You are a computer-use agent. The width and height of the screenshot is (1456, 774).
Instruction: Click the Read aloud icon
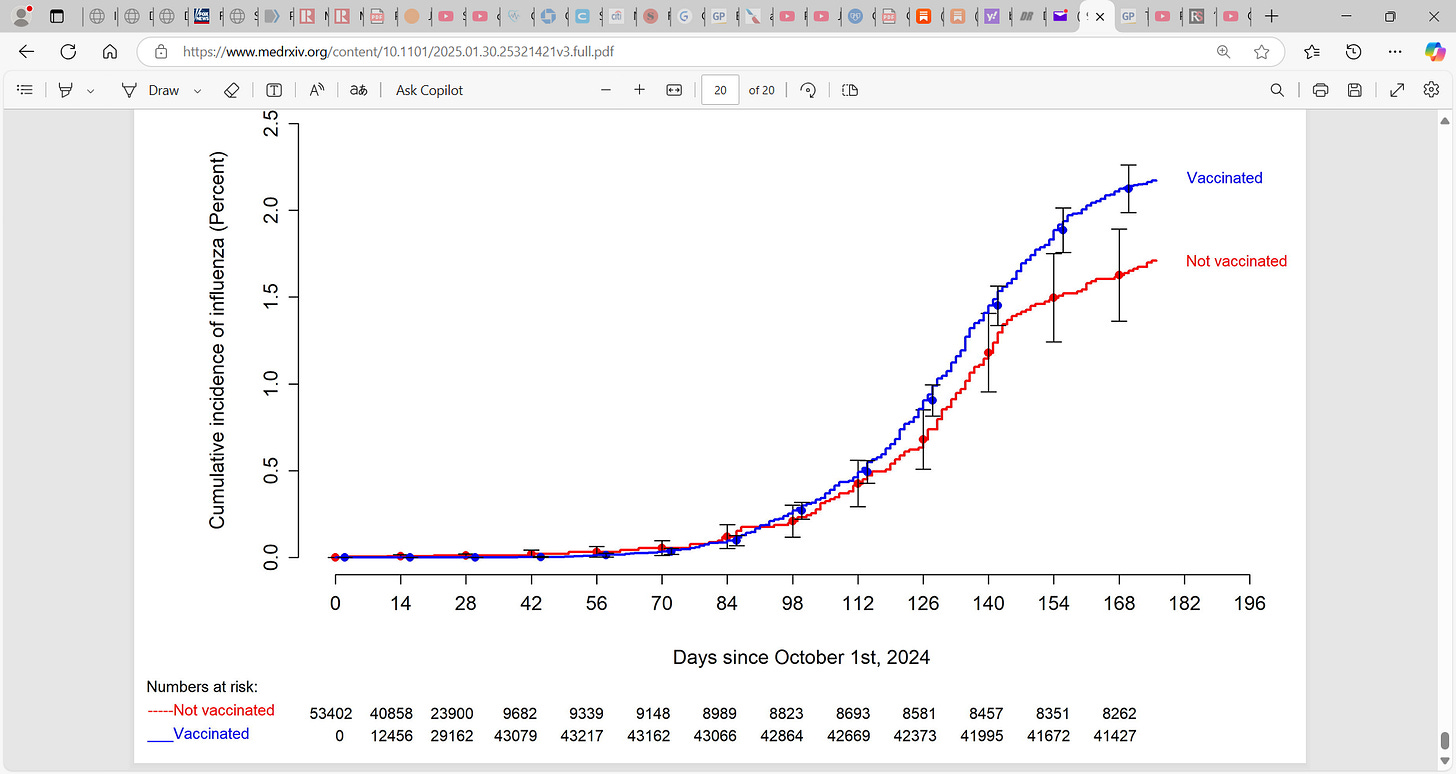tap(317, 90)
